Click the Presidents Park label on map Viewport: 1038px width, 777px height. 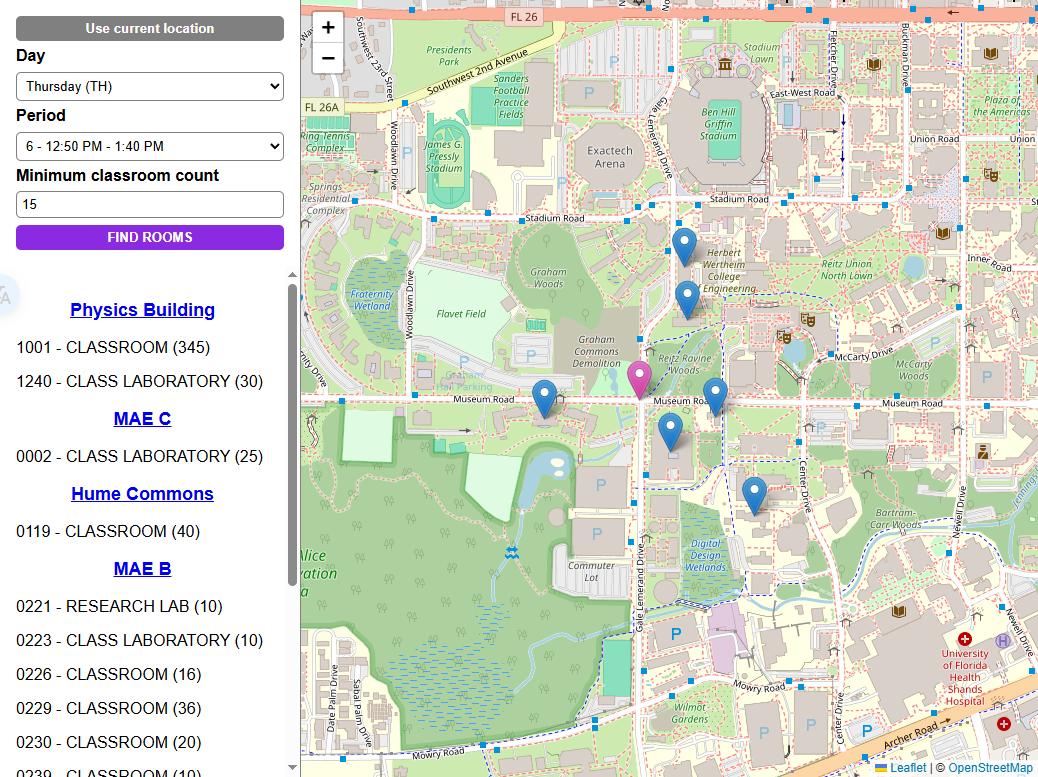click(449, 56)
